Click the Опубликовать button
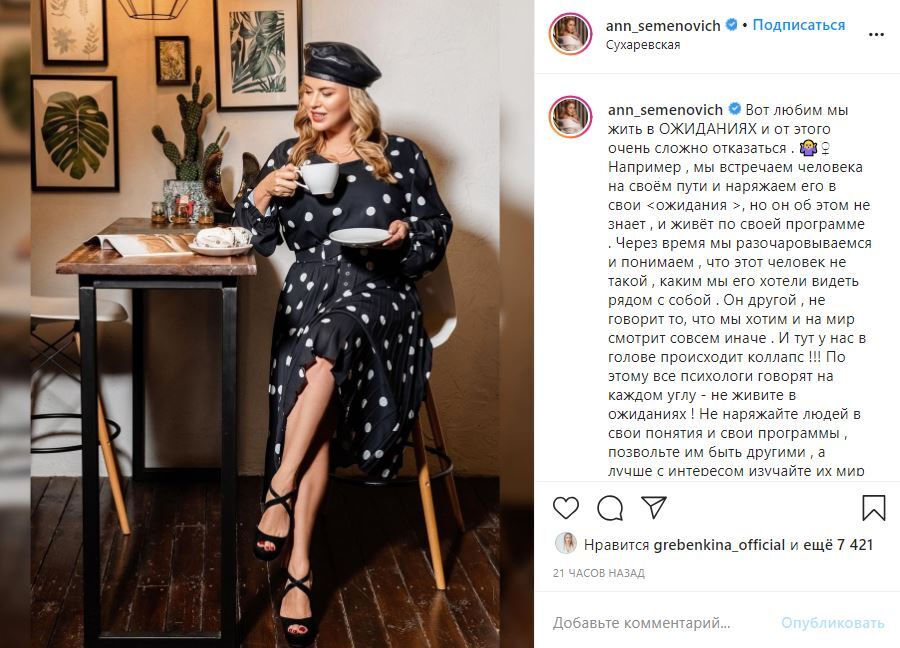 (x=832, y=623)
